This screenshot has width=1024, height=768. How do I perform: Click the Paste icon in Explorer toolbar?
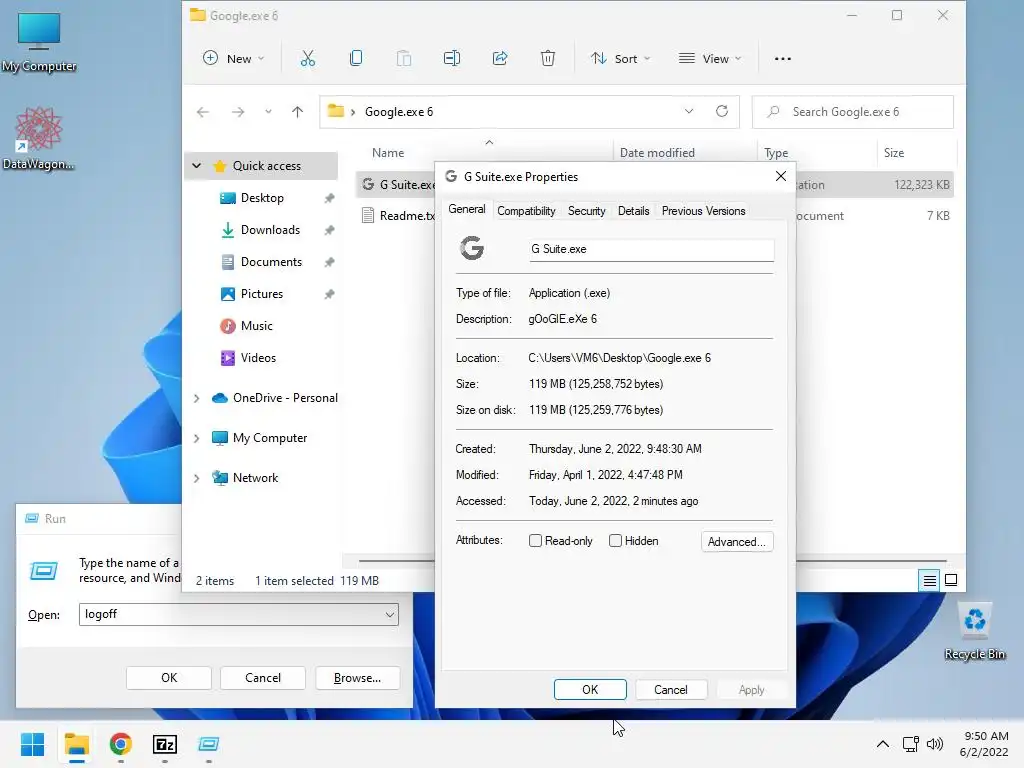coord(404,59)
